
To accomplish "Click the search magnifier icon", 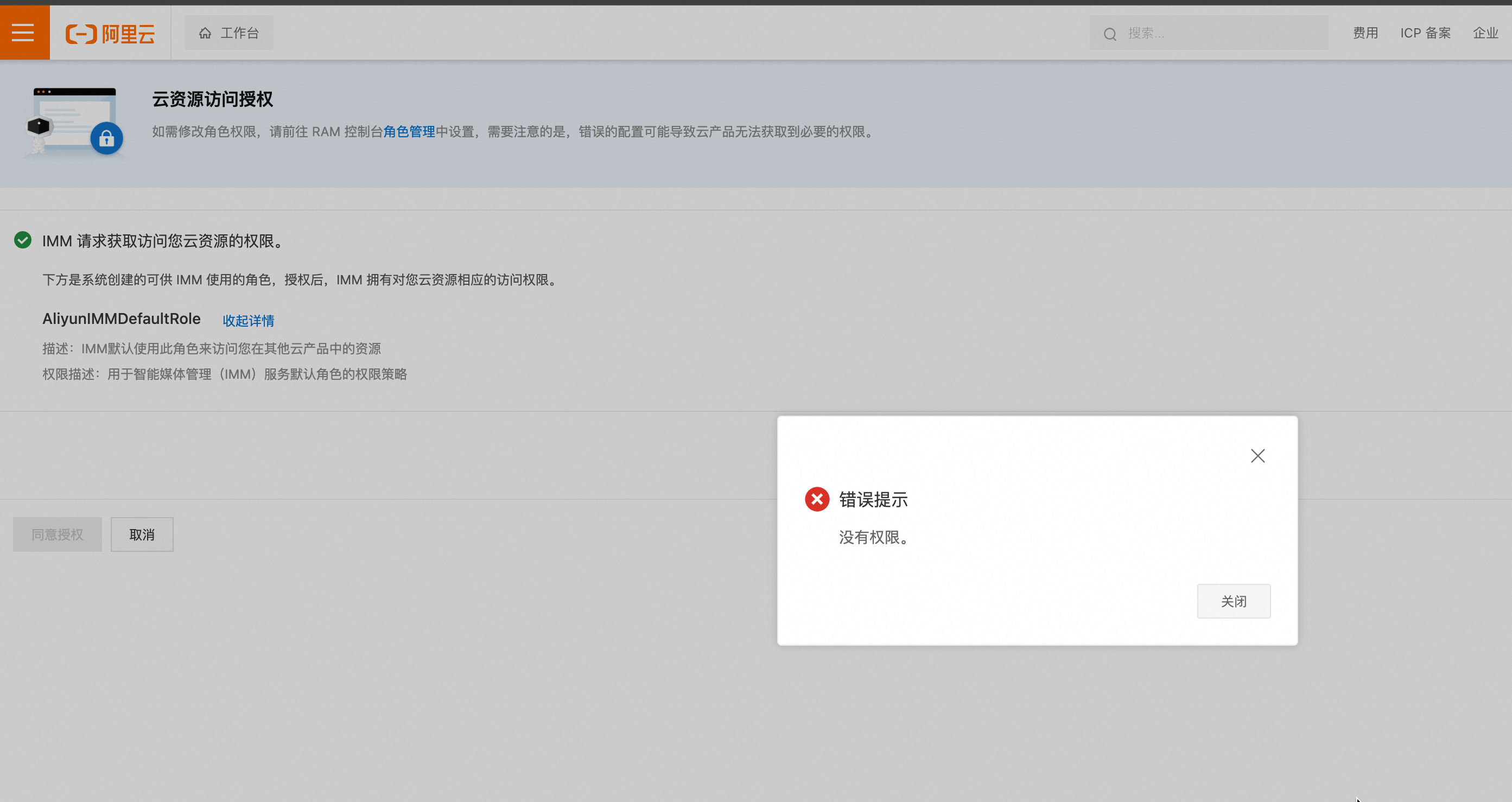I will [1109, 34].
